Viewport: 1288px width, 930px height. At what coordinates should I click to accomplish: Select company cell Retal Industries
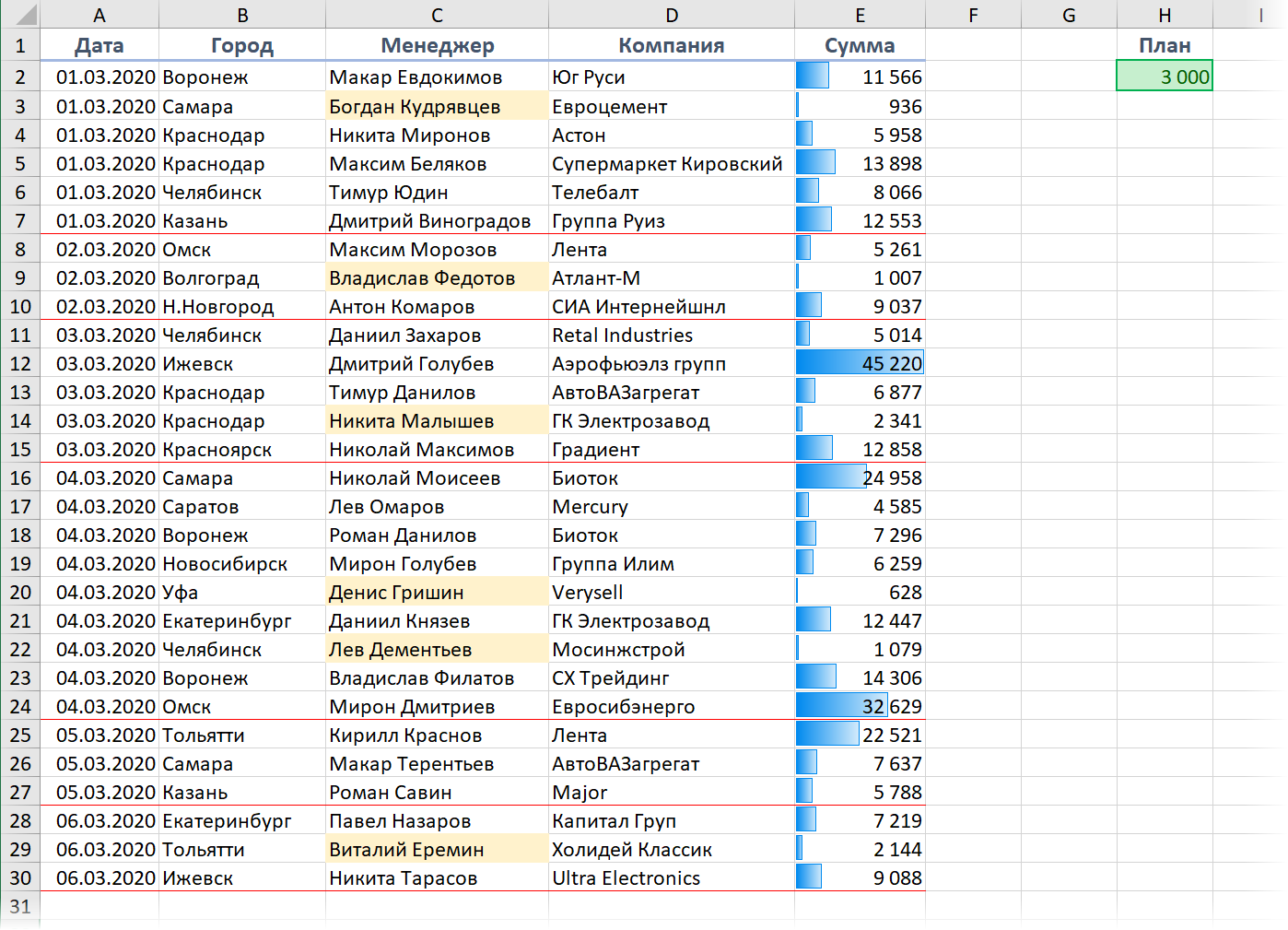click(x=672, y=335)
